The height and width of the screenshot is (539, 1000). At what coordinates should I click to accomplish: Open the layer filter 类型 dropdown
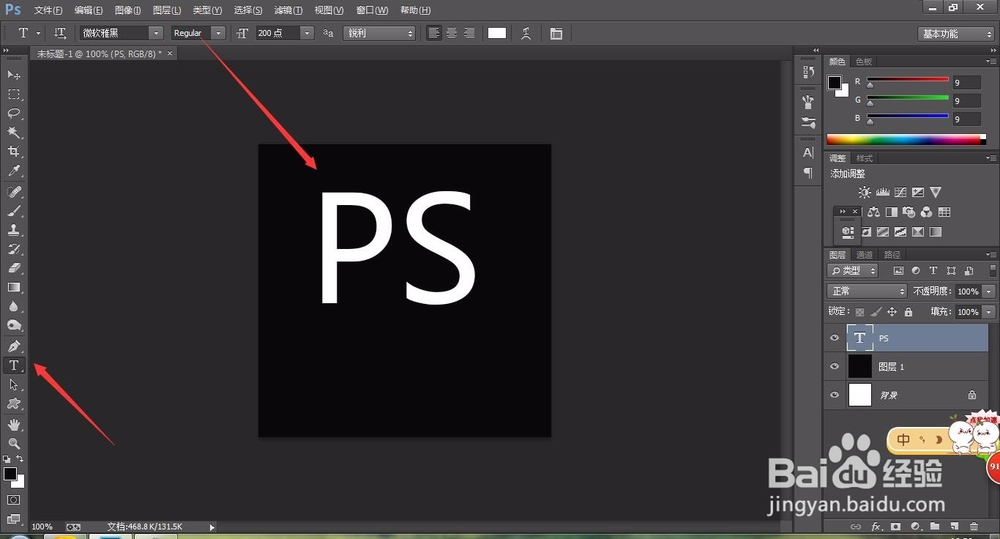pos(852,270)
